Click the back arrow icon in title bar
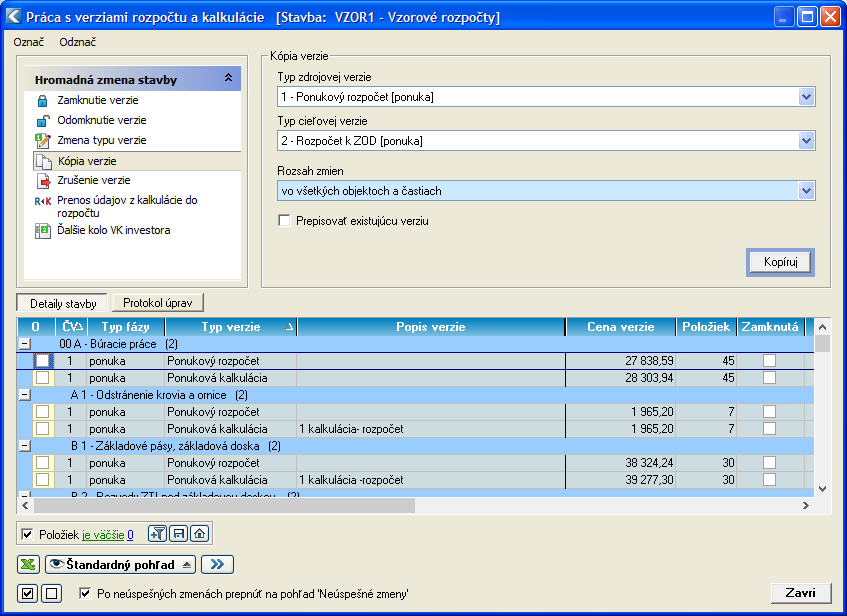This screenshot has height=616, width=847. pos(14,17)
